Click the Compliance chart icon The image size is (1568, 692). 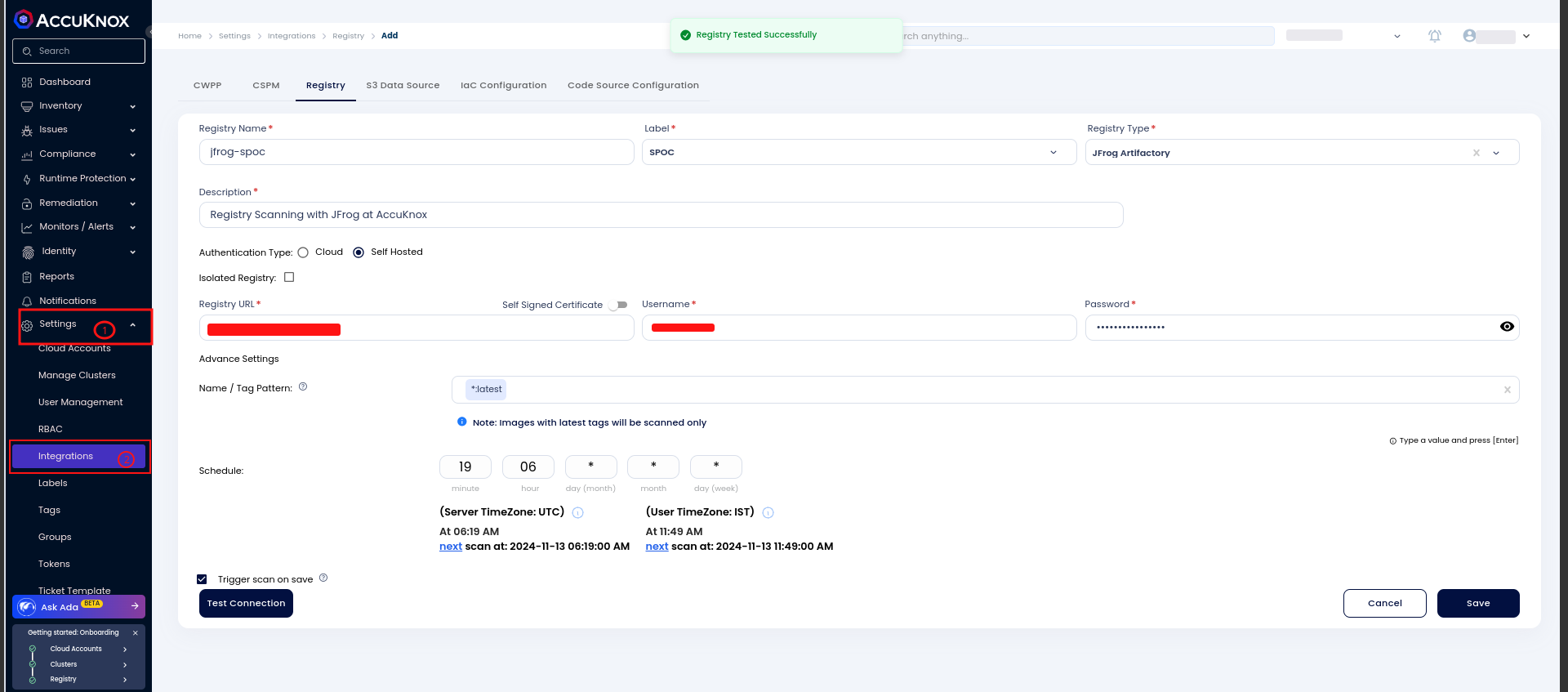coord(27,154)
